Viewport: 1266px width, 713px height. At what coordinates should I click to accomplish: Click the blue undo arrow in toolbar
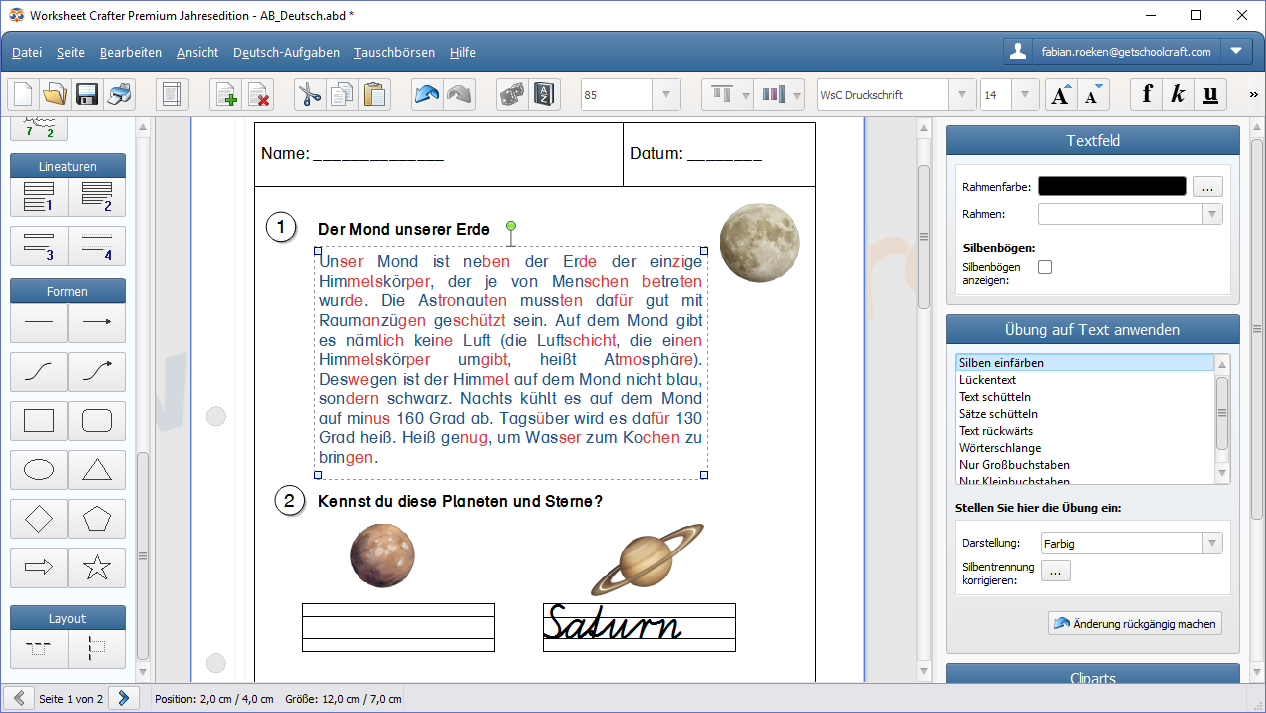427,95
